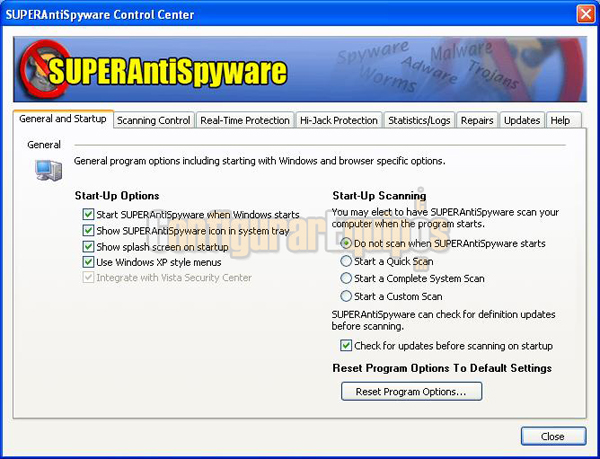Viewport: 600px width, 459px height.
Task: Open the Repairs tab
Action: click(x=477, y=120)
